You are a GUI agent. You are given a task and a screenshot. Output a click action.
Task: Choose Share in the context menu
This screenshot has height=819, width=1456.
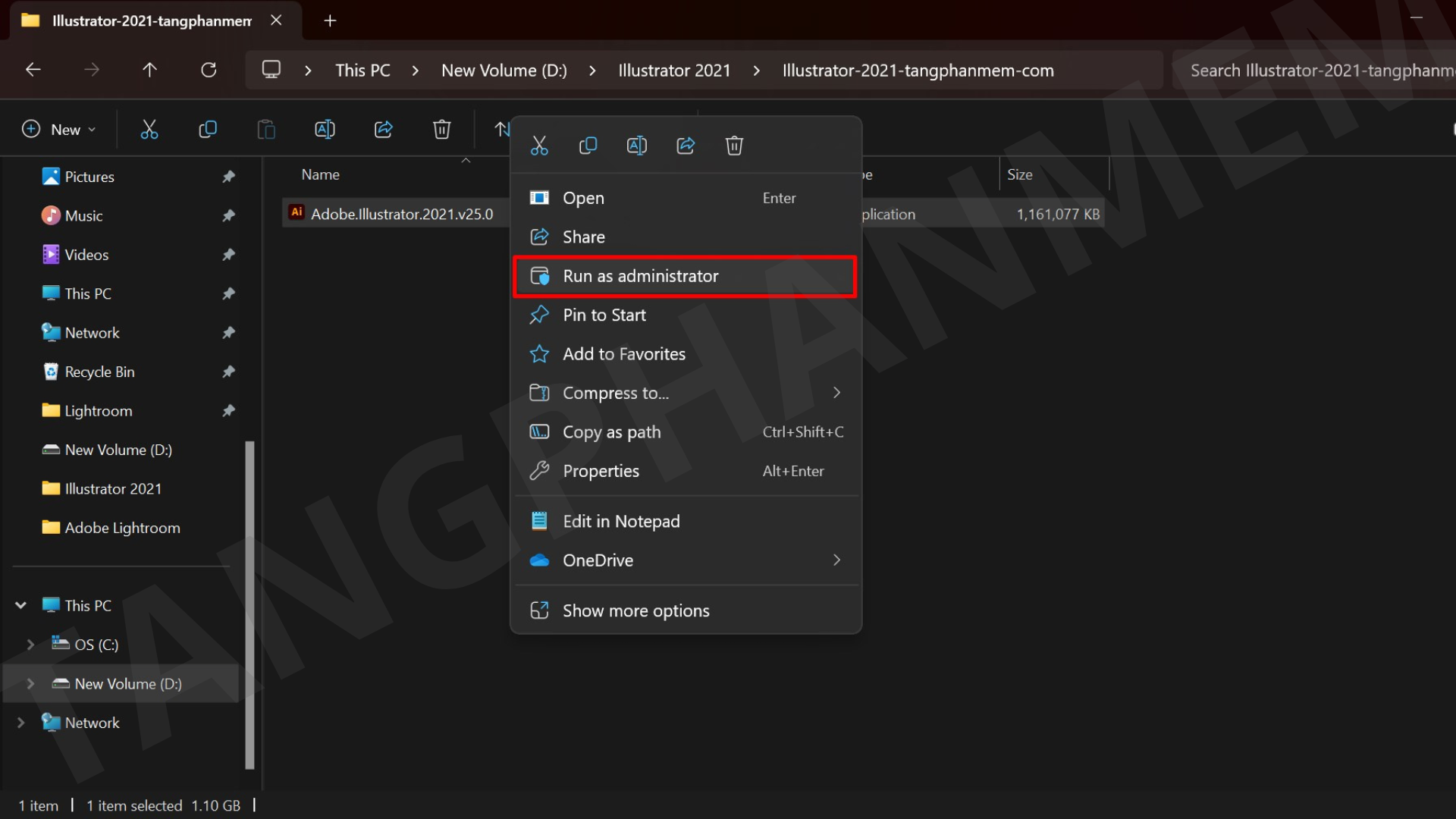(x=686, y=237)
